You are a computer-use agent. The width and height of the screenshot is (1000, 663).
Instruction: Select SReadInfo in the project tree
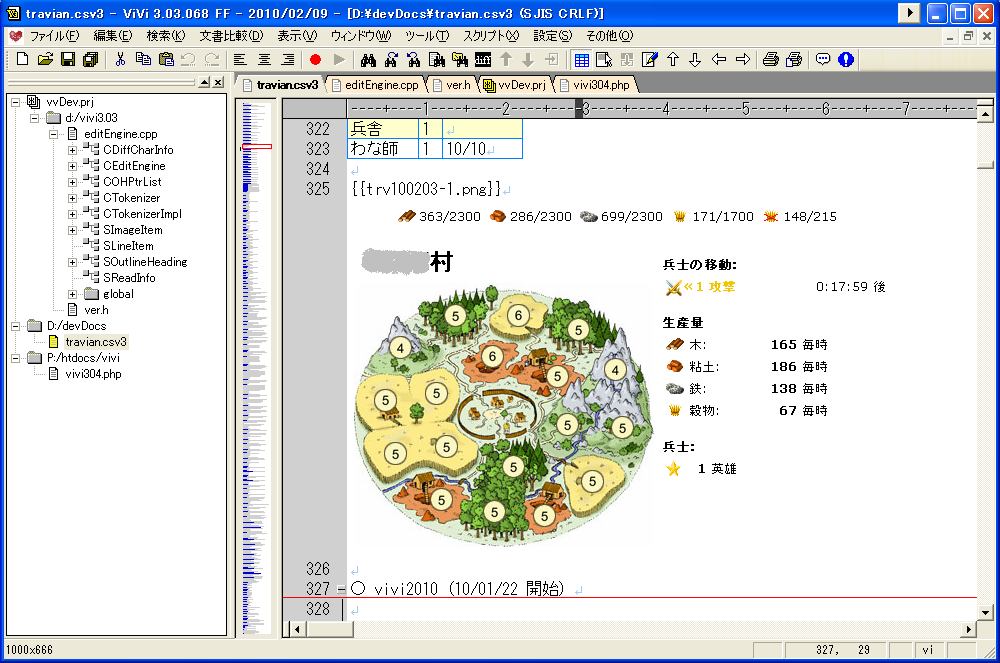pos(129,278)
